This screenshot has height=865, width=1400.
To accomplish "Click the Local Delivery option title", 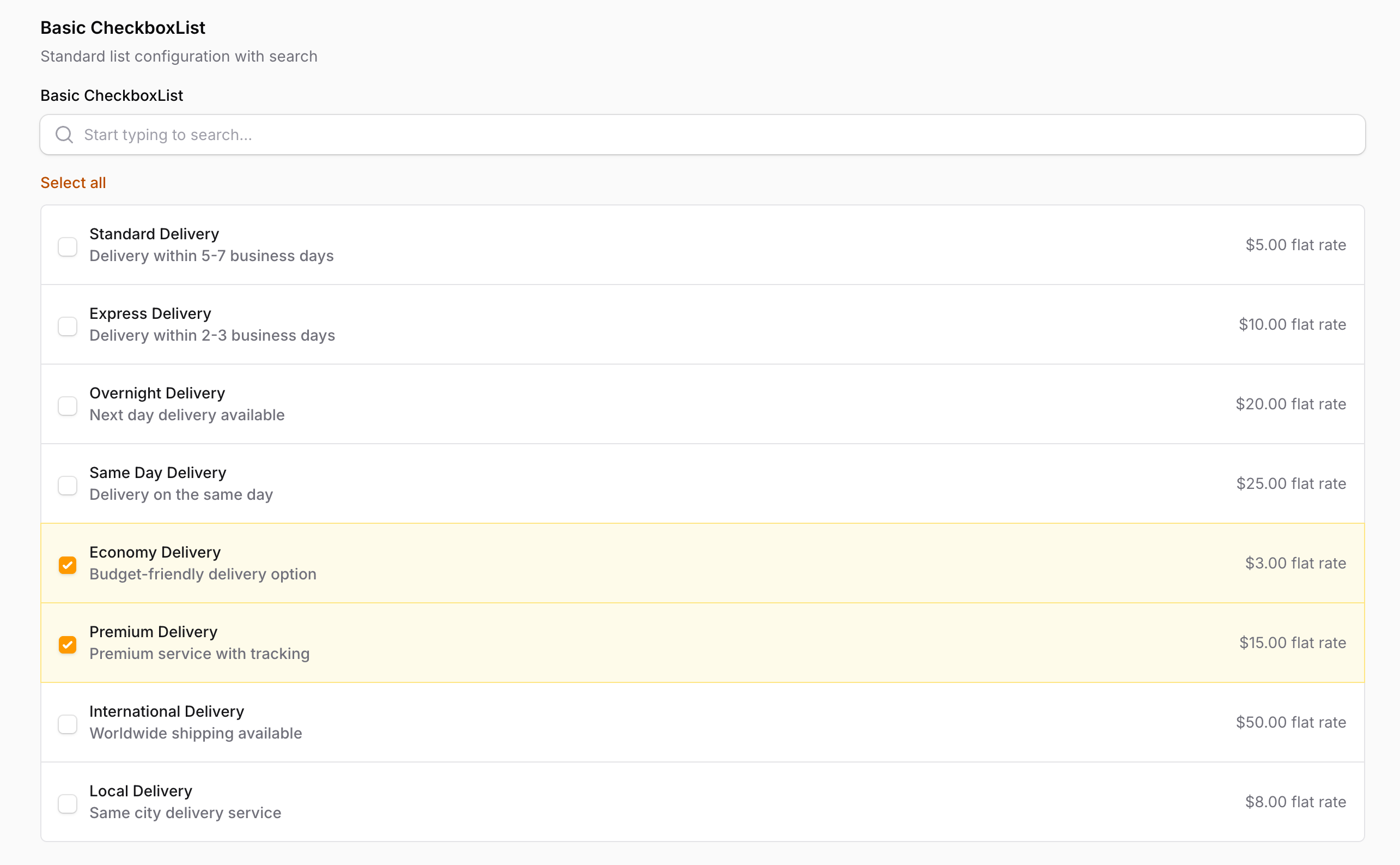I will click(141, 791).
